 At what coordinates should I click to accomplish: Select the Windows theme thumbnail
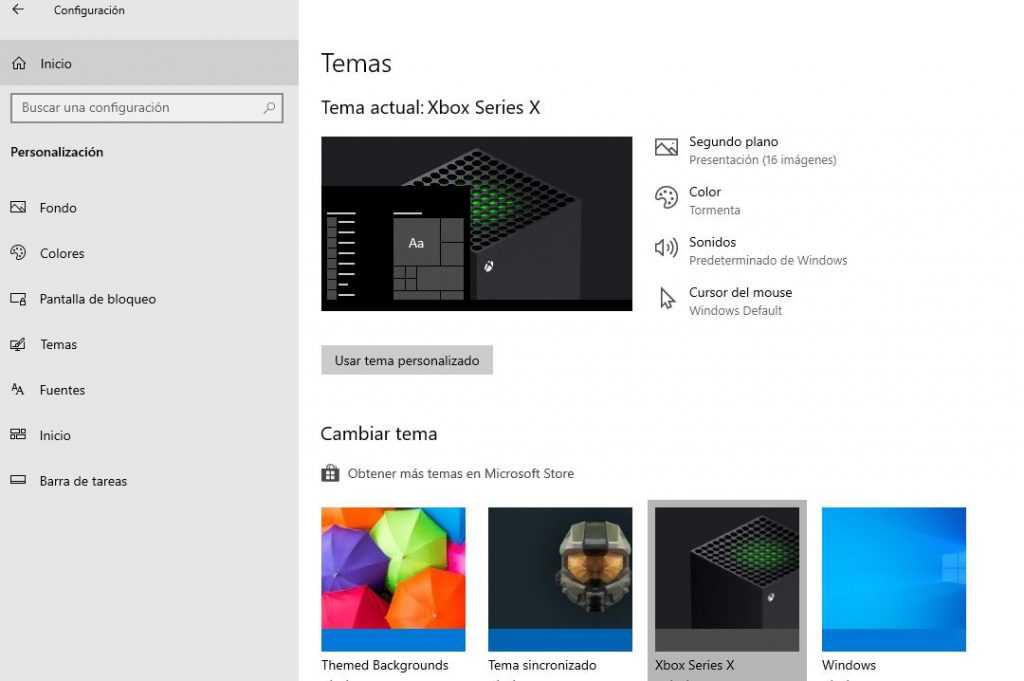893,579
